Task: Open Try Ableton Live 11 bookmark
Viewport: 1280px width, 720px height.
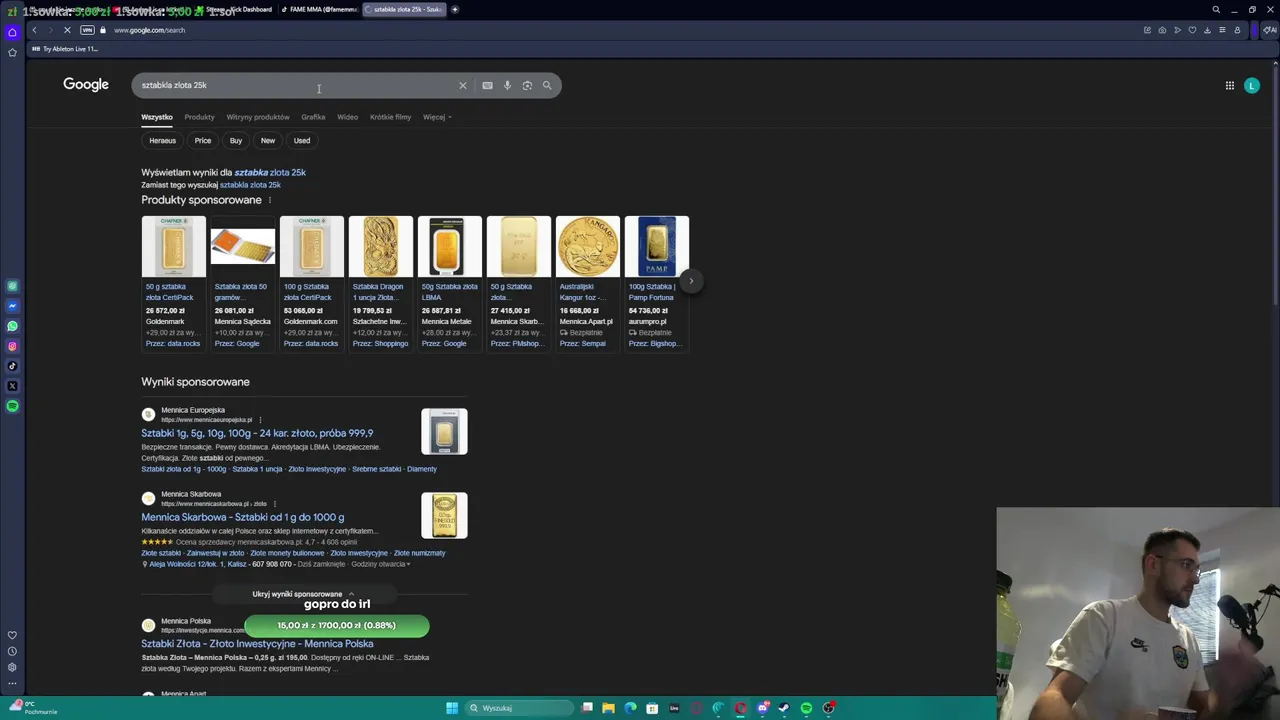Action: [x=66, y=49]
